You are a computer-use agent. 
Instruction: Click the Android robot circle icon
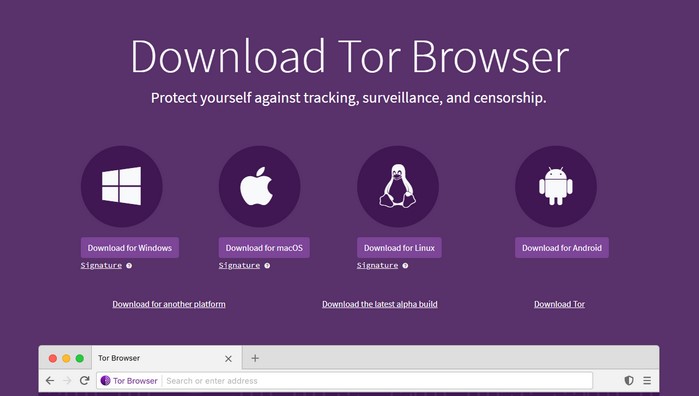pos(556,186)
